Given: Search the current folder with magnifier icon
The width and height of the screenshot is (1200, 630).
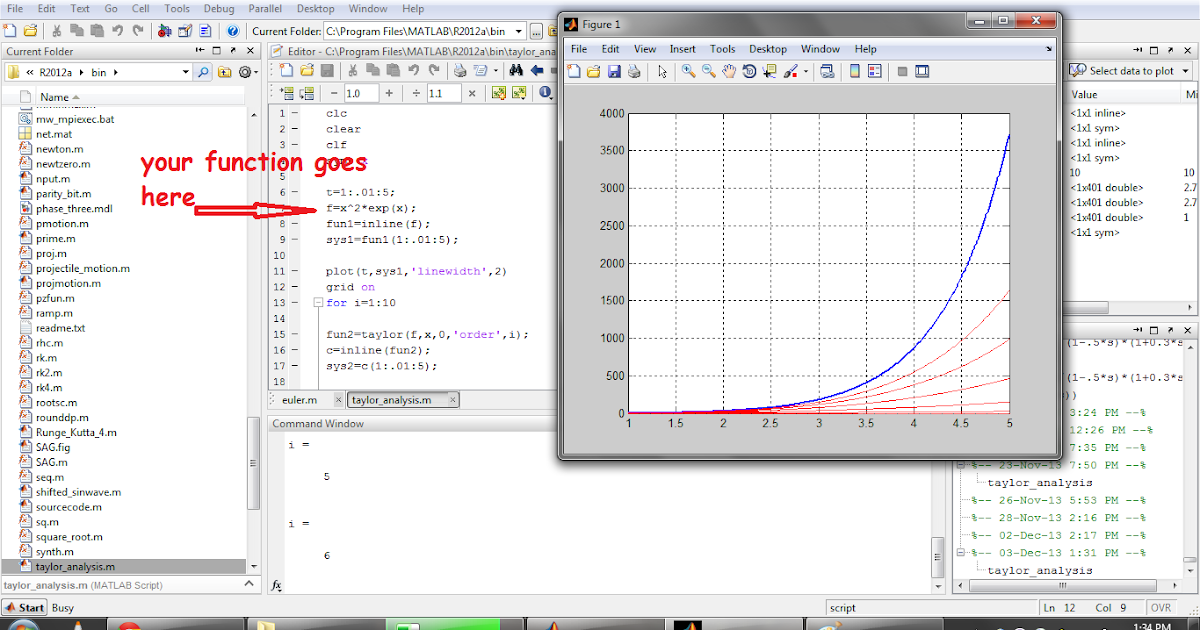Looking at the screenshot, I should 203,72.
